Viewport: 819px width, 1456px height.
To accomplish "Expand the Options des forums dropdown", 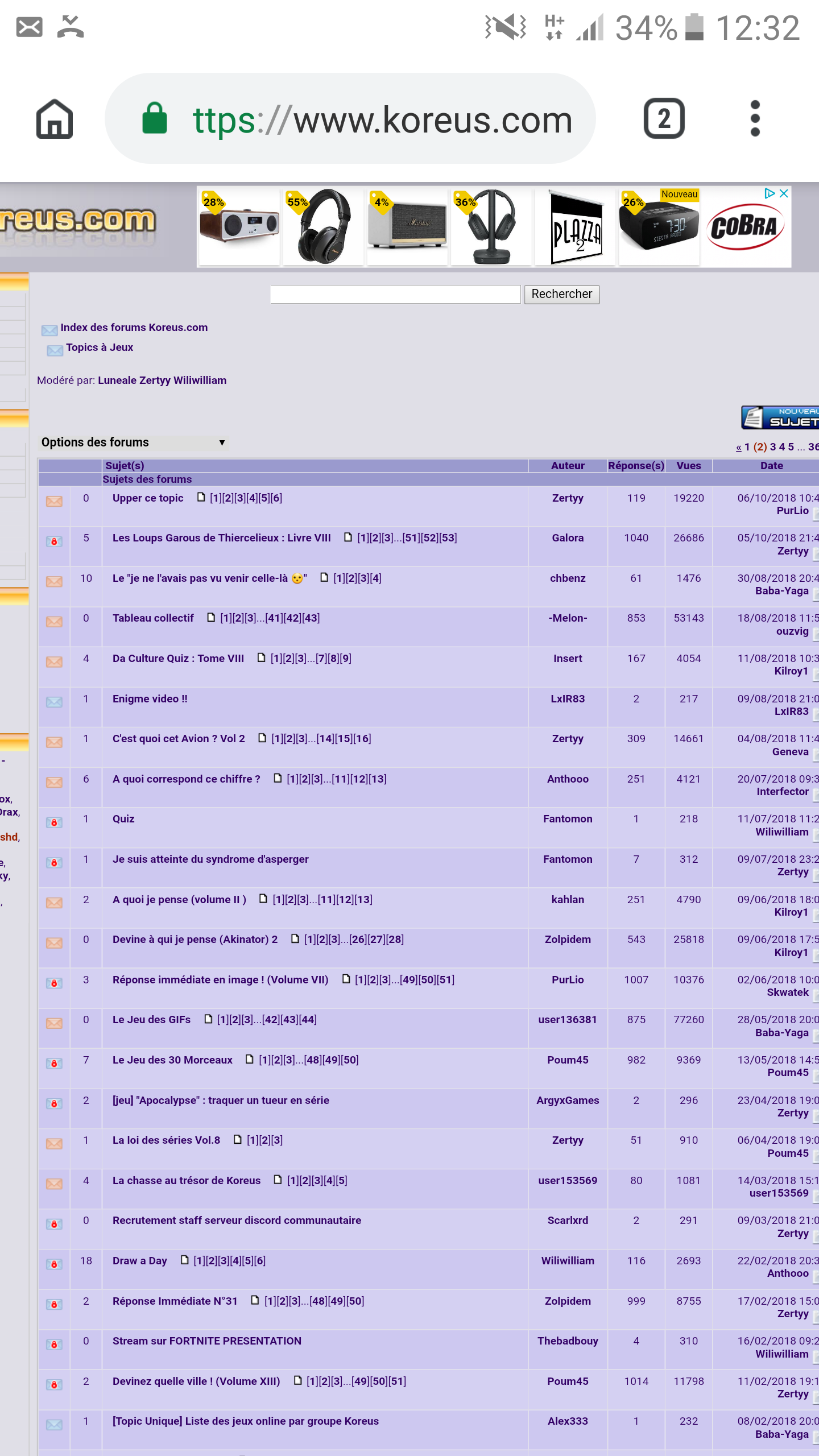I will click(134, 442).
